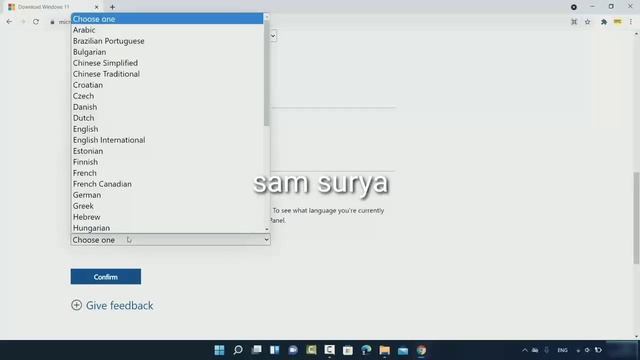Open Chrome's three-dot menu
The width and height of the screenshot is (640, 360).
click(631, 22)
